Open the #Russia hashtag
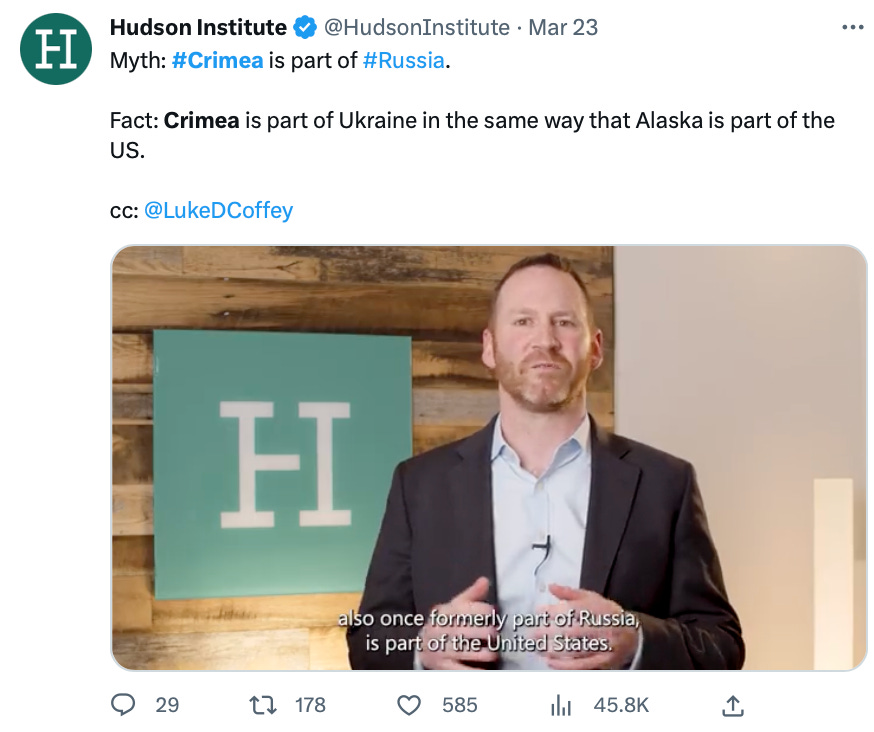Screen dimensions: 874x732 404,60
